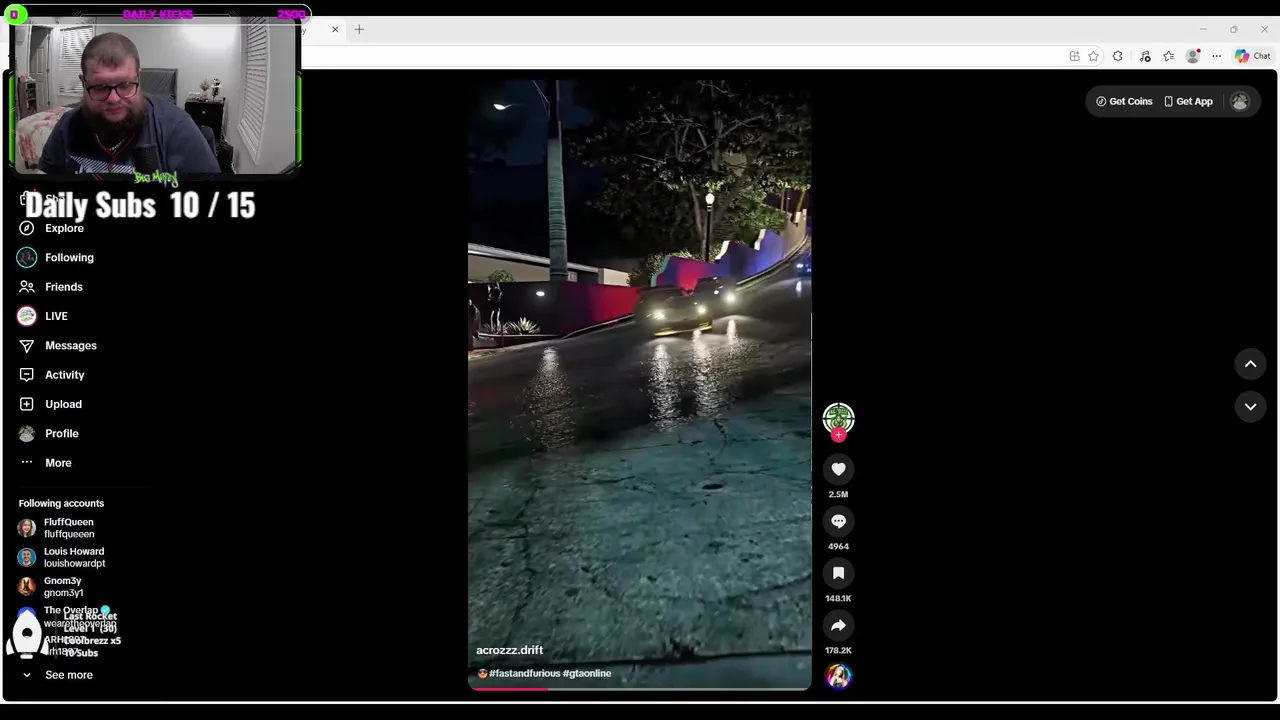Screen dimensions: 1280x720
Task: Open the browser profile icon
Action: point(1192,56)
